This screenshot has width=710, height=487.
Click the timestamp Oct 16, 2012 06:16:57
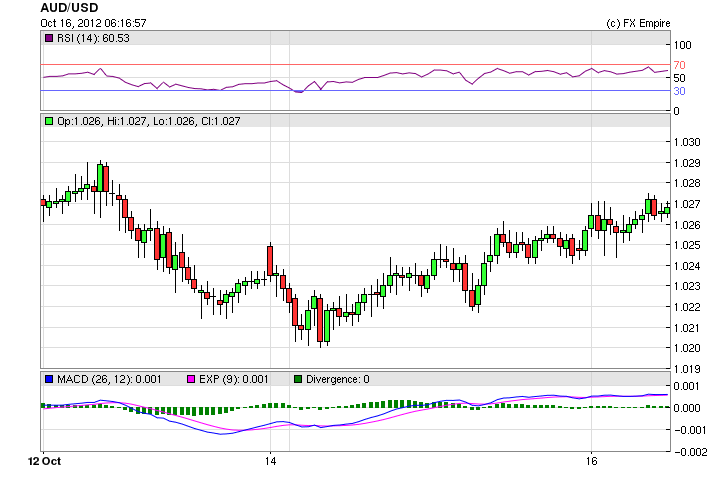coord(93,23)
